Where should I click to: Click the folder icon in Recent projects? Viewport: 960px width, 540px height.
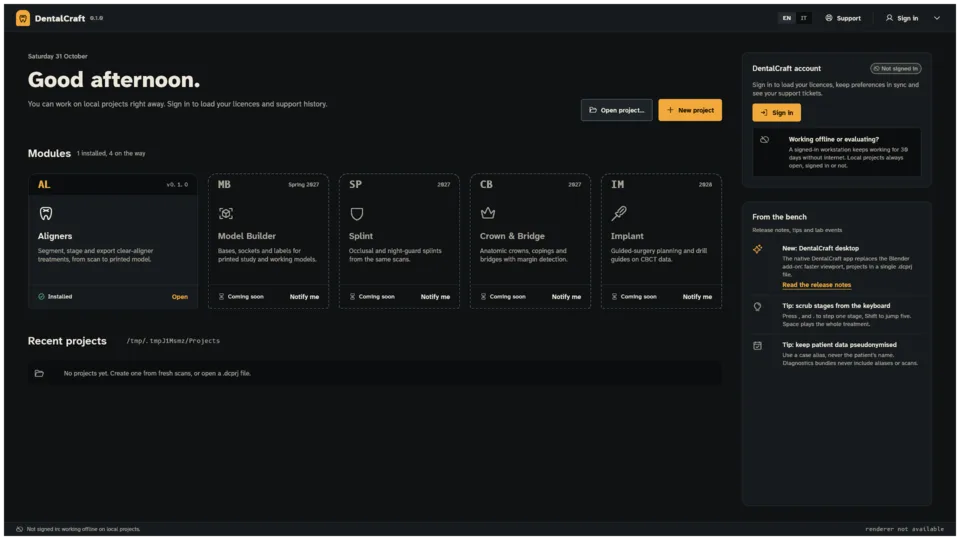39,373
